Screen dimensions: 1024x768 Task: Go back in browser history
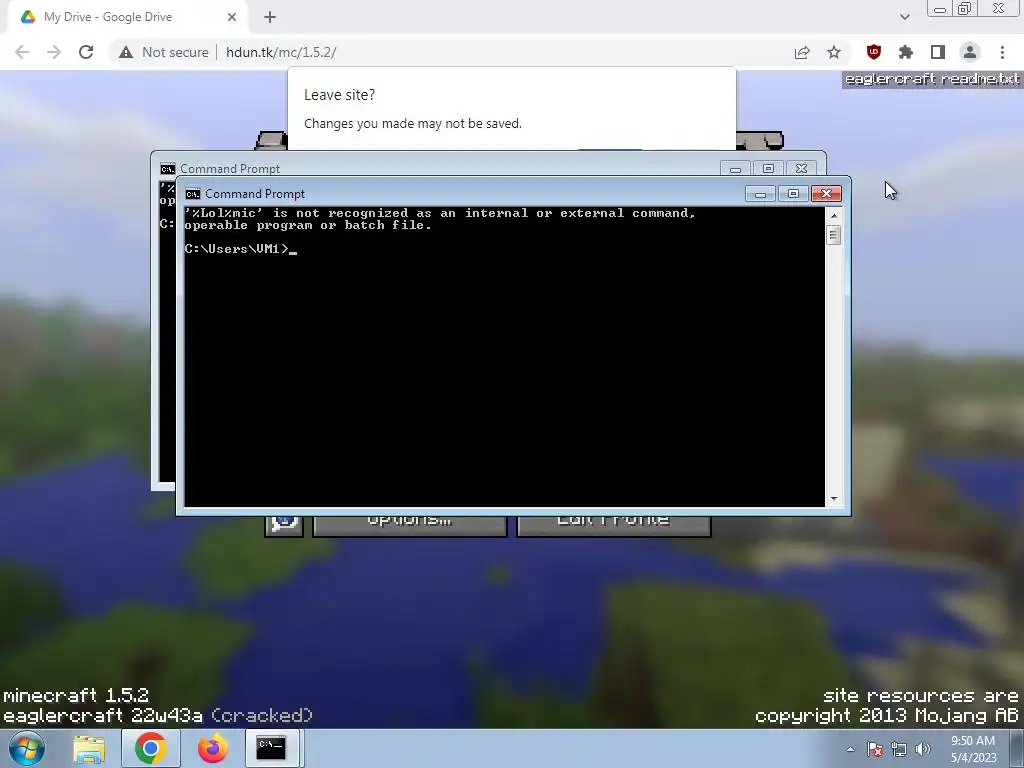[x=22, y=52]
